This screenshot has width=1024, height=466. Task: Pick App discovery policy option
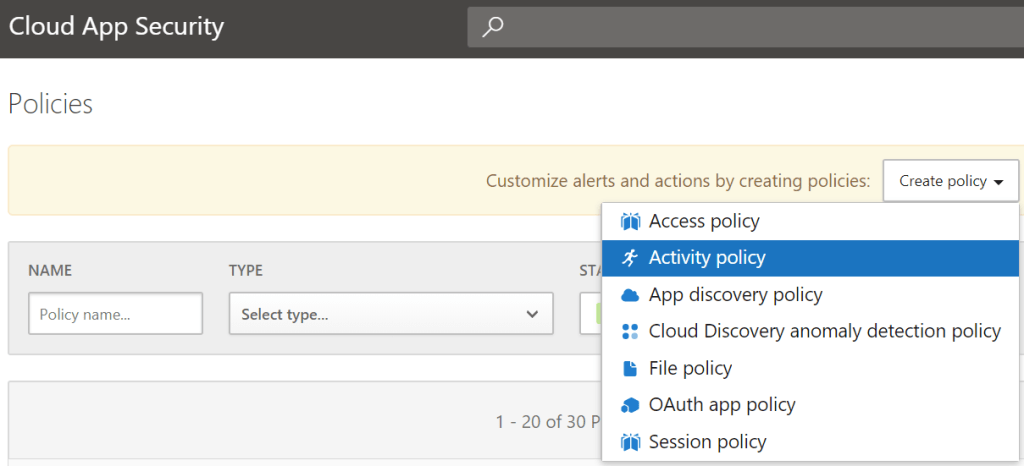(x=735, y=295)
